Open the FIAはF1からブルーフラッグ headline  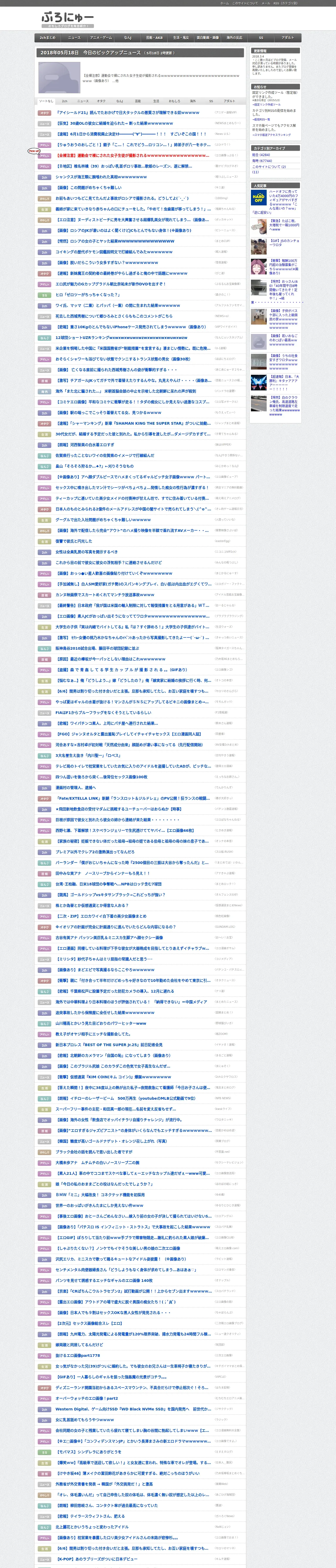(104, 713)
